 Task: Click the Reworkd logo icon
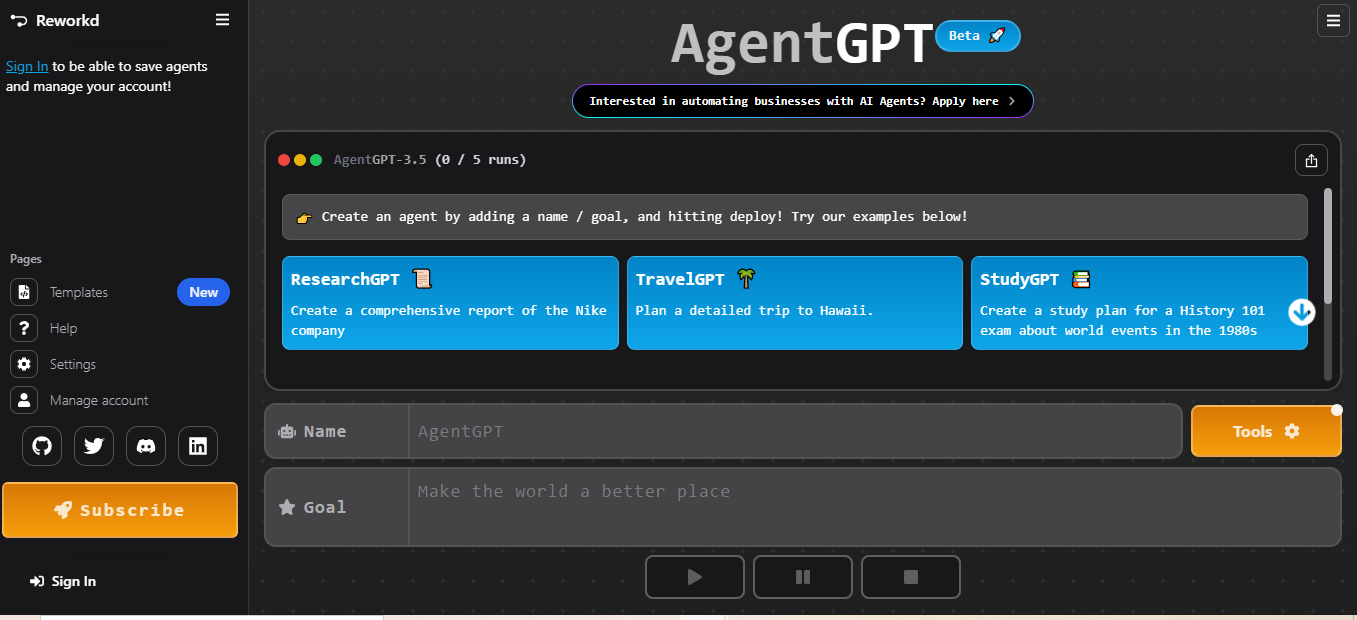click(18, 20)
